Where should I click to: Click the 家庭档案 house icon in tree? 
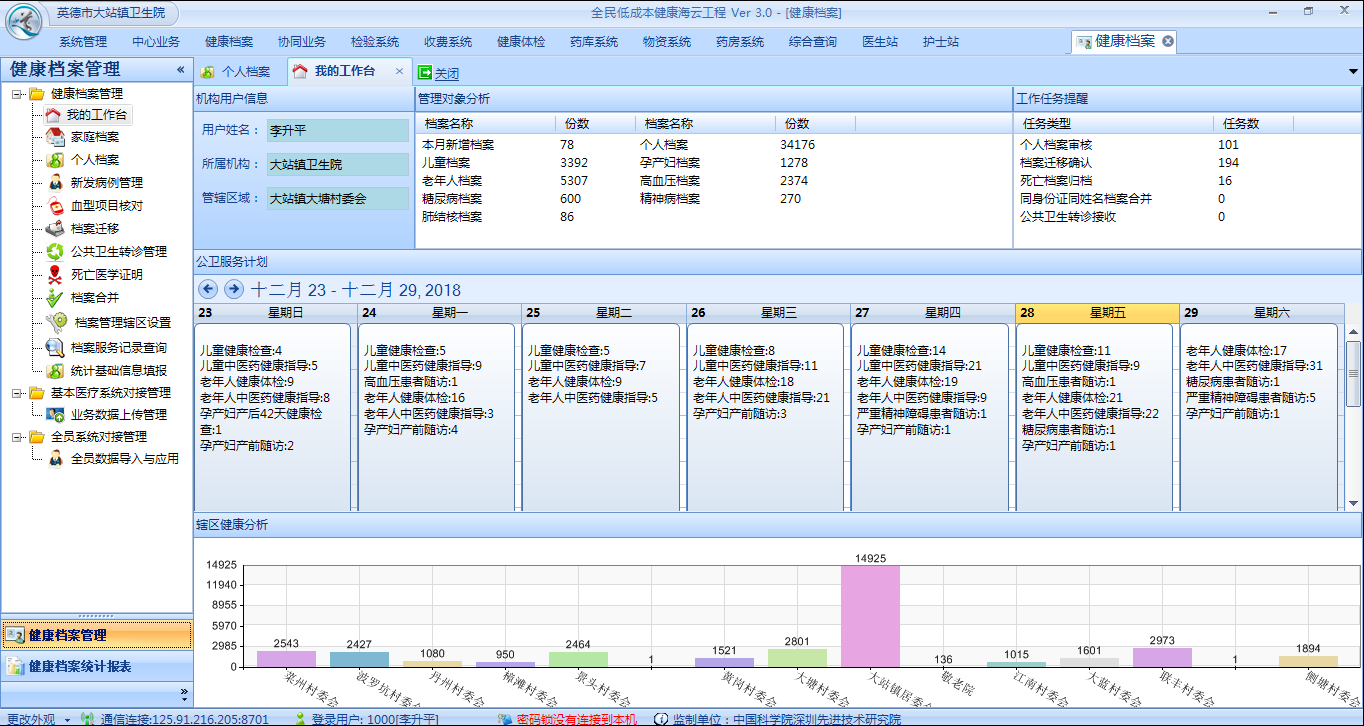pyautogui.click(x=54, y=137)
